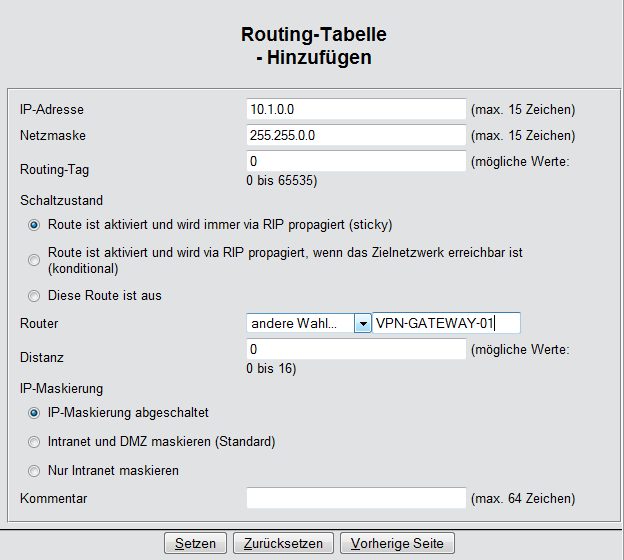The height and width of the screenshot is (560, 624).
Task: Choose 'Nur Intranet maskieren' option
Action: [35, 470]
